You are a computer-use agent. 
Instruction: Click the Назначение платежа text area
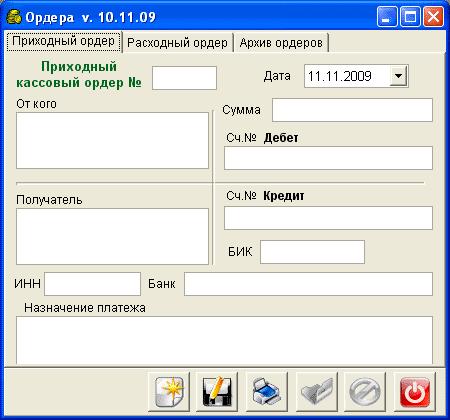[x=224, y=341]
